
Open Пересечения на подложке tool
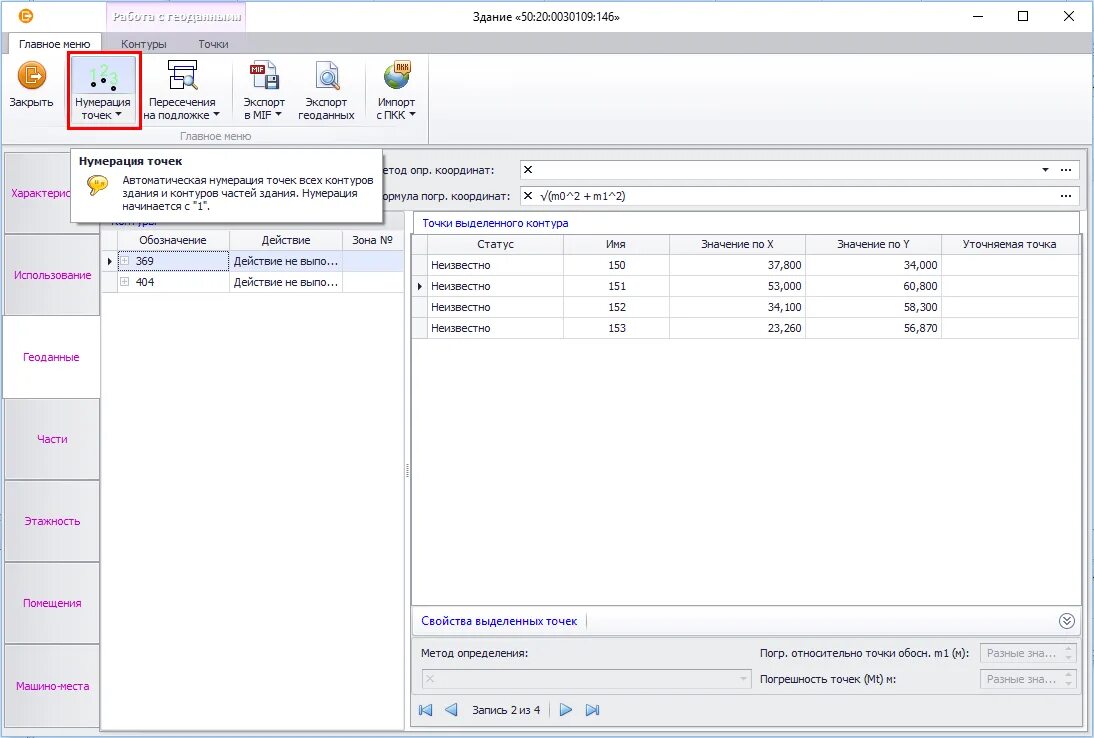point(181,90)
